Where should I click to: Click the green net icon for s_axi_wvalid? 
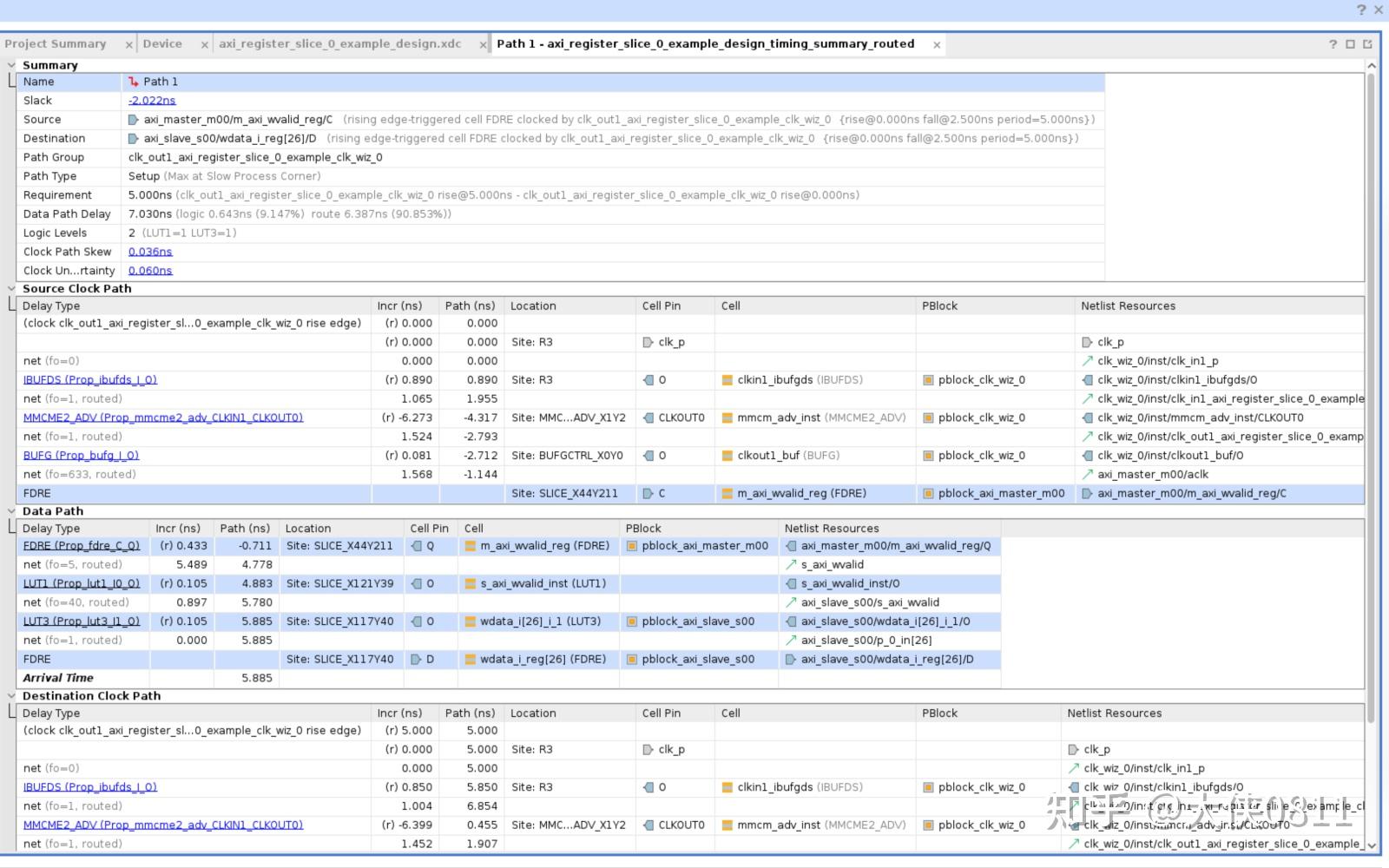click(791, 565)
